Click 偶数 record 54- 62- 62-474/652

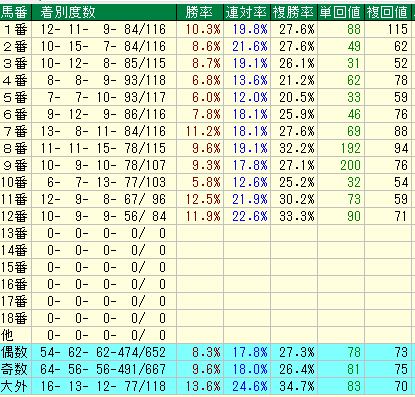(x=103, y=353)
